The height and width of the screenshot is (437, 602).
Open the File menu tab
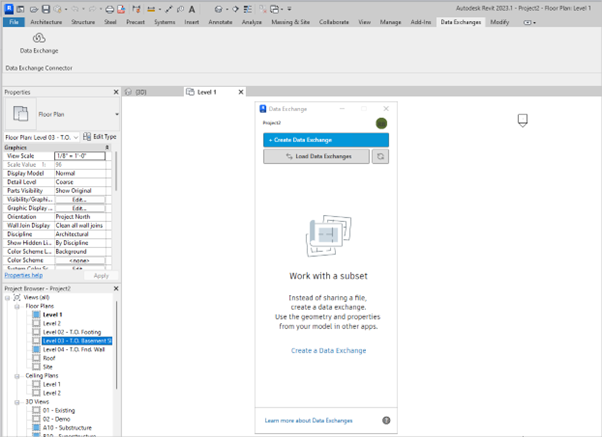tap(14, 22)
